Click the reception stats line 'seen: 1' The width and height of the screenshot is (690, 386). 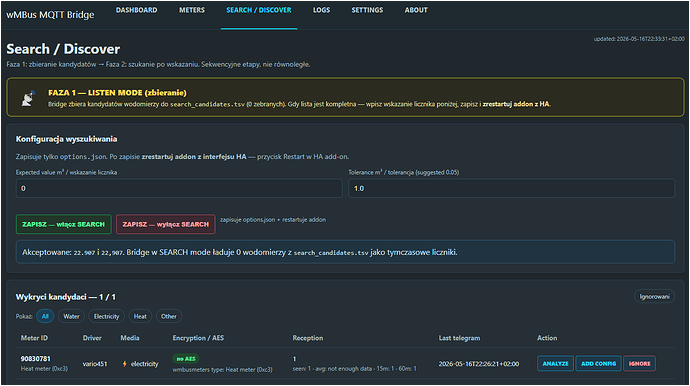tap(354, 369)
